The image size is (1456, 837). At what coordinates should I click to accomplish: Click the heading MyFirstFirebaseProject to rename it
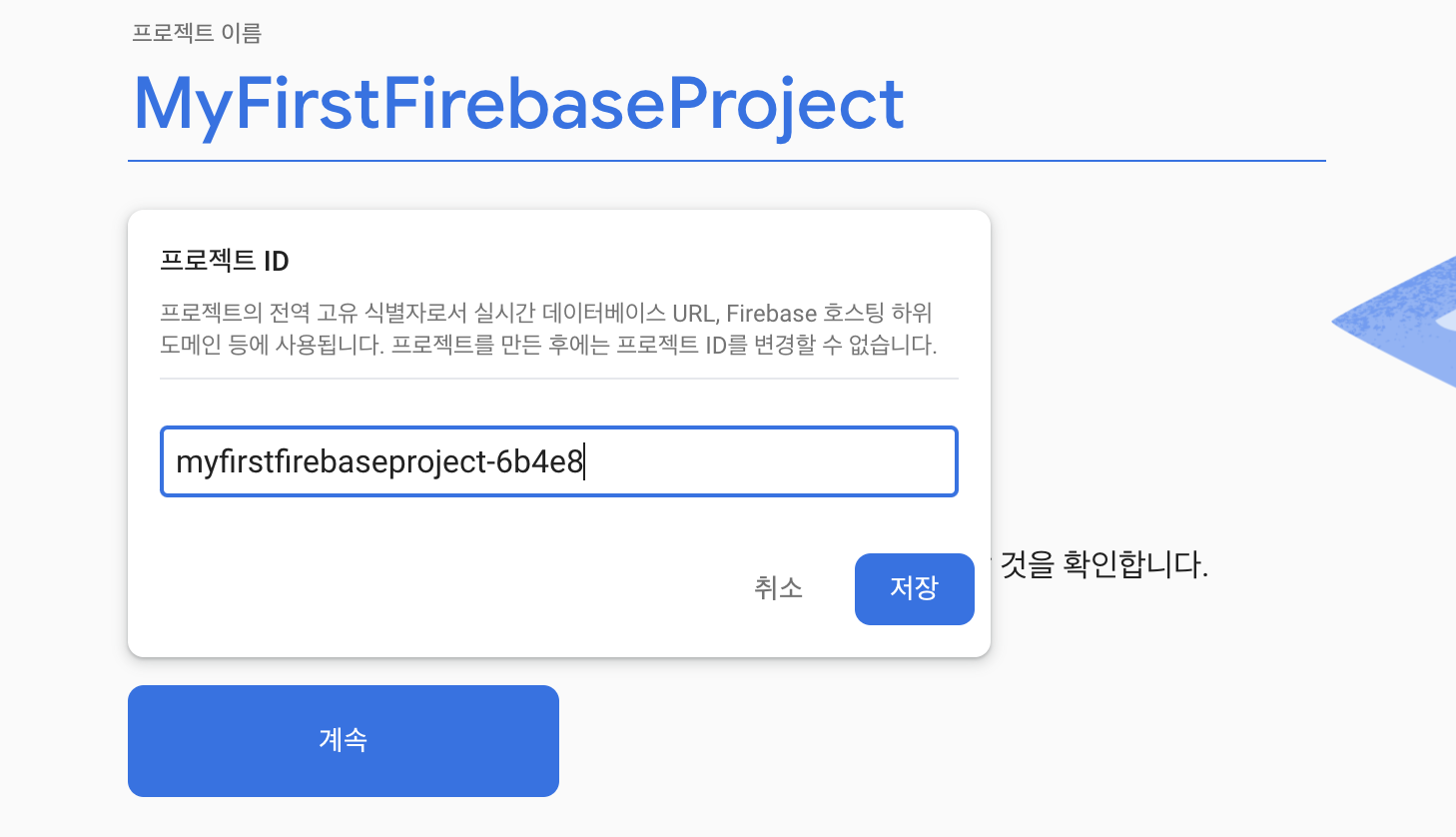coord(519,102)
